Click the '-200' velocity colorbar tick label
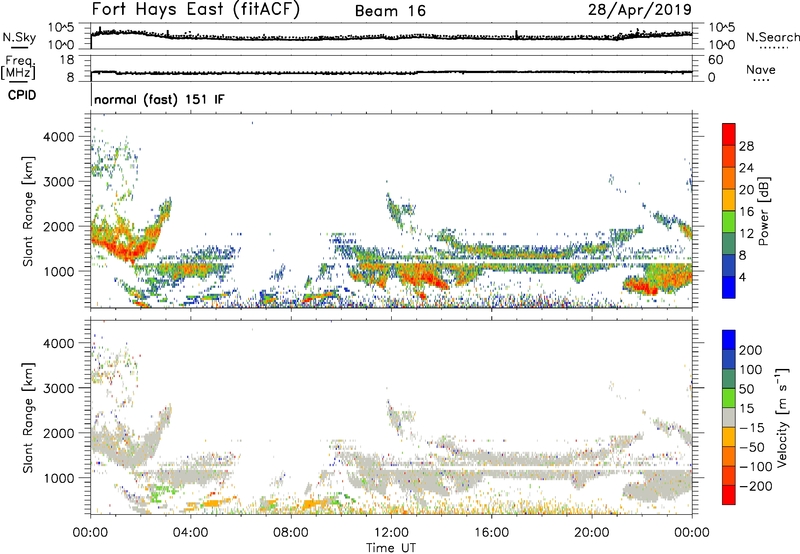The width and height of the screenshot is (800, 554). pos(756,486)
